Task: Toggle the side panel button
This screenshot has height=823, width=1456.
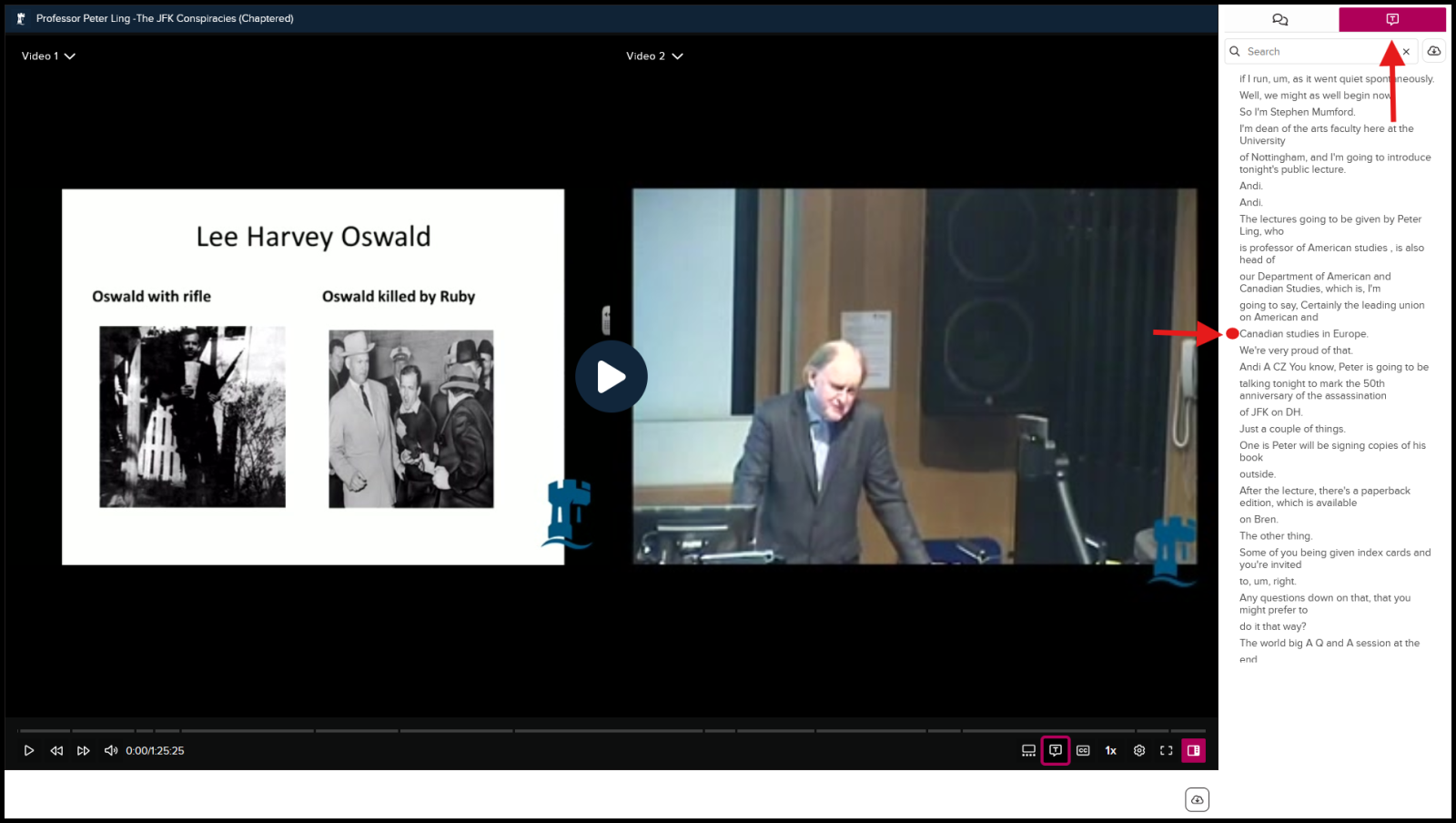Action: 1194,750
